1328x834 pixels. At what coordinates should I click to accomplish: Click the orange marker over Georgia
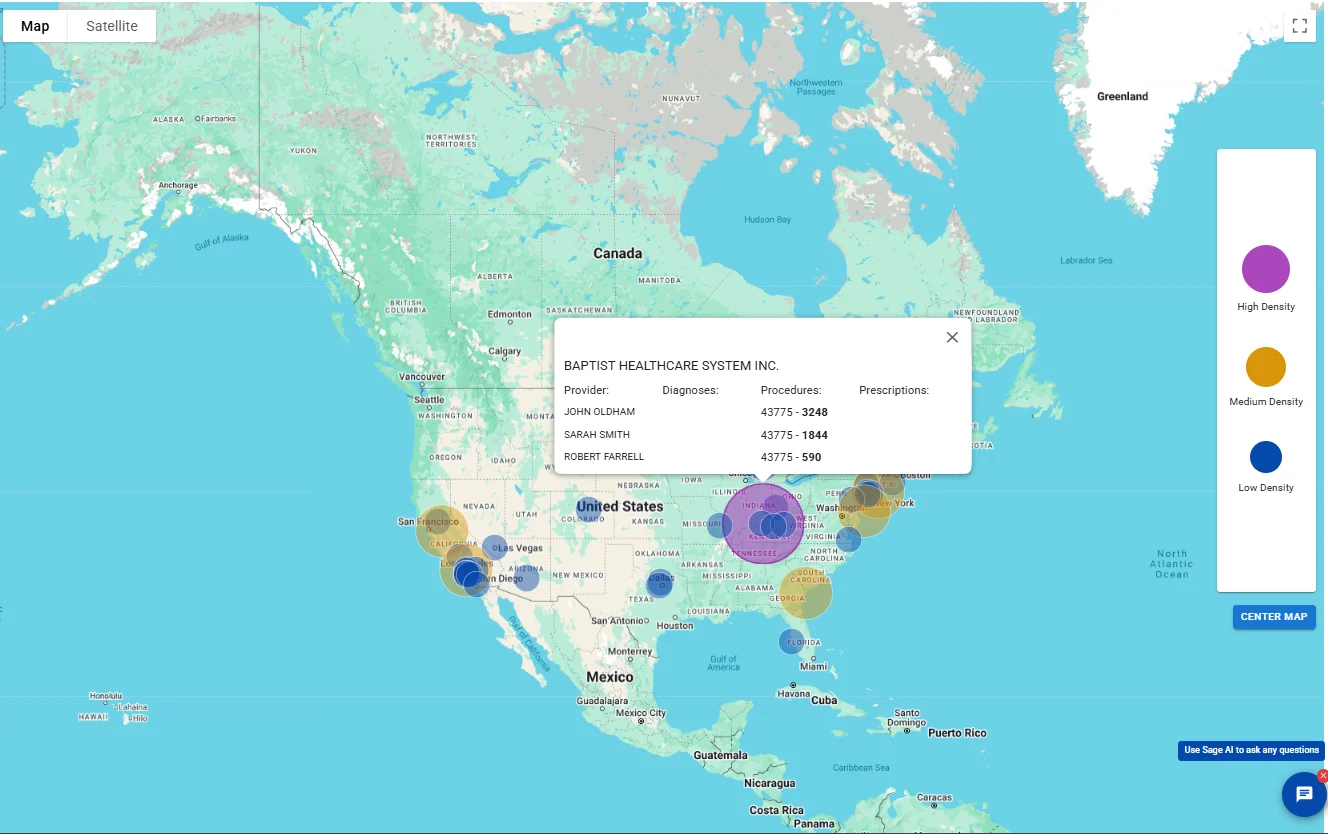[806, 592]
